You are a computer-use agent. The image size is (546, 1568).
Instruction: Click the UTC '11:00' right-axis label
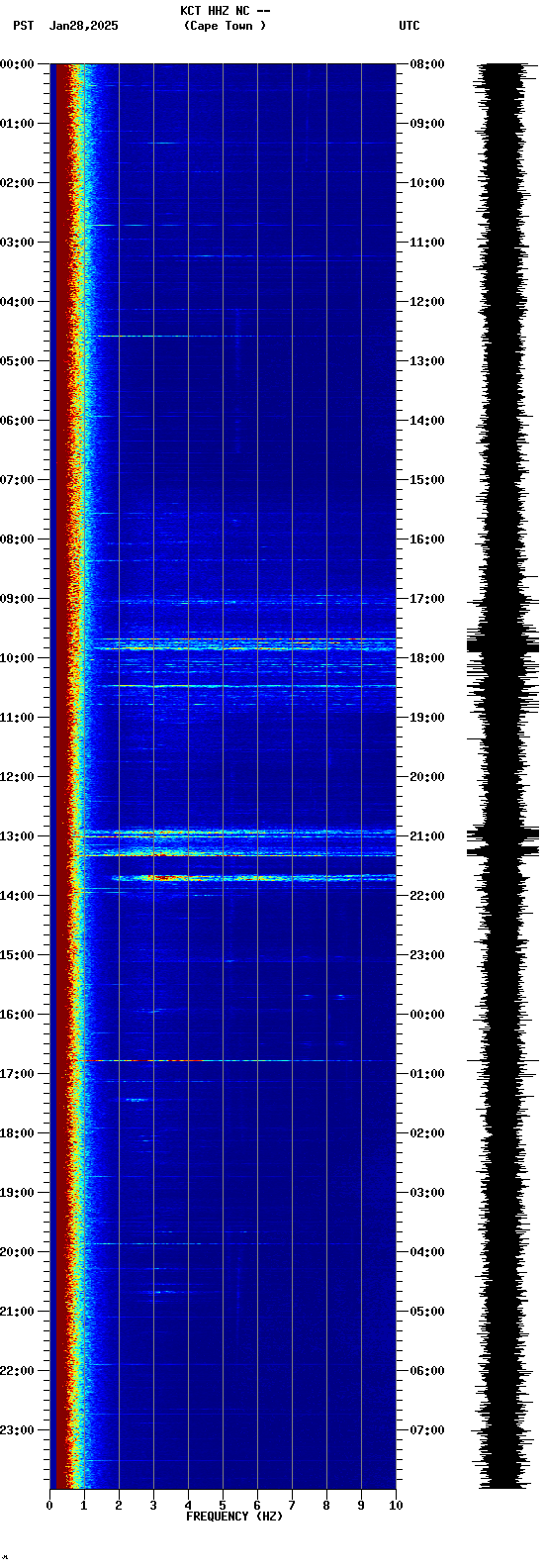(427, 243)
